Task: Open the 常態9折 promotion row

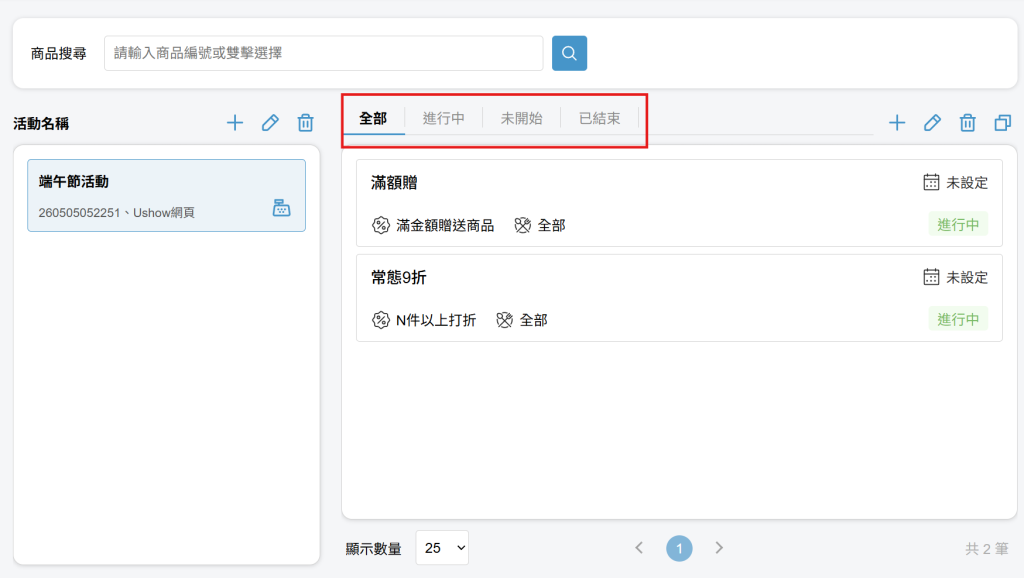Action: point(679,298)
